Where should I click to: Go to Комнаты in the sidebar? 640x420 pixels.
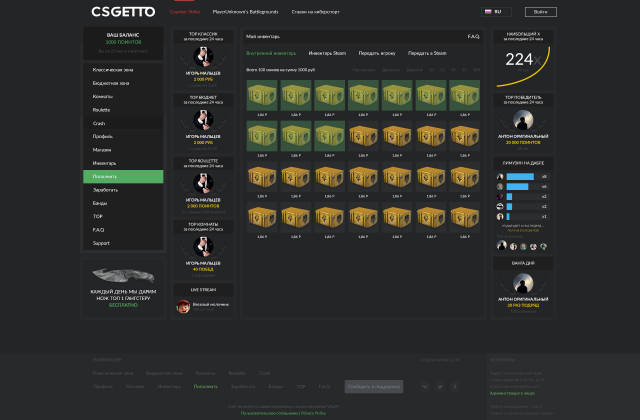tap(123, 96)
